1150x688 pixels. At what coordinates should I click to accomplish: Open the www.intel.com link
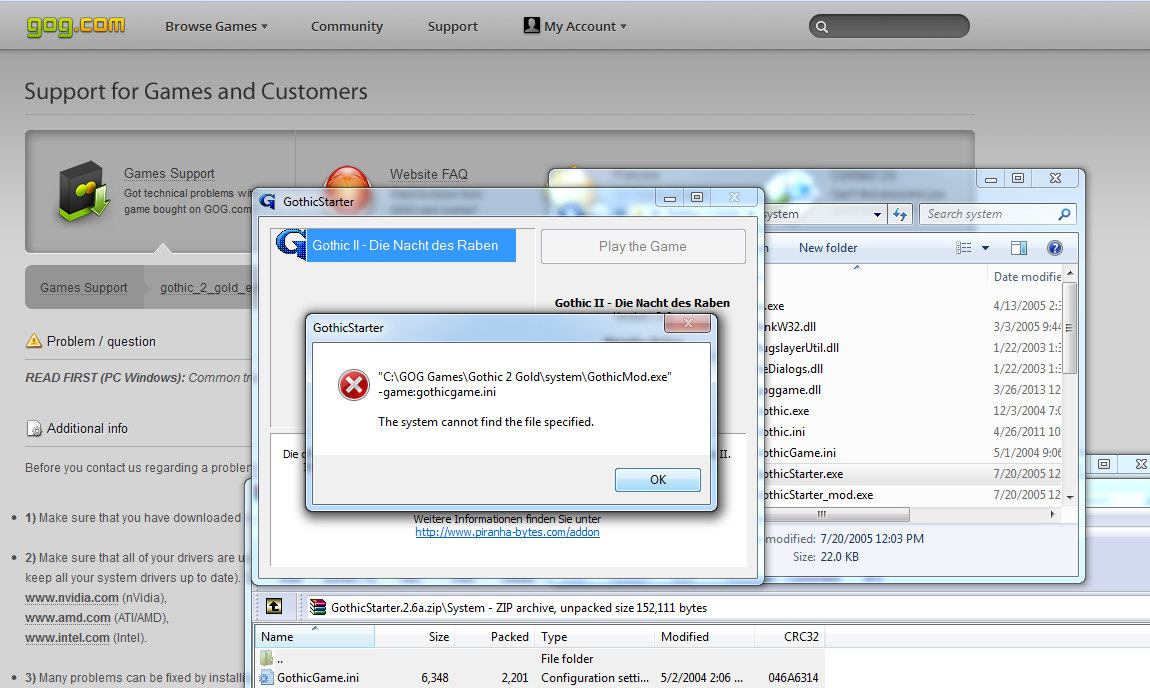pyautogui.click(x=67, y=637)
